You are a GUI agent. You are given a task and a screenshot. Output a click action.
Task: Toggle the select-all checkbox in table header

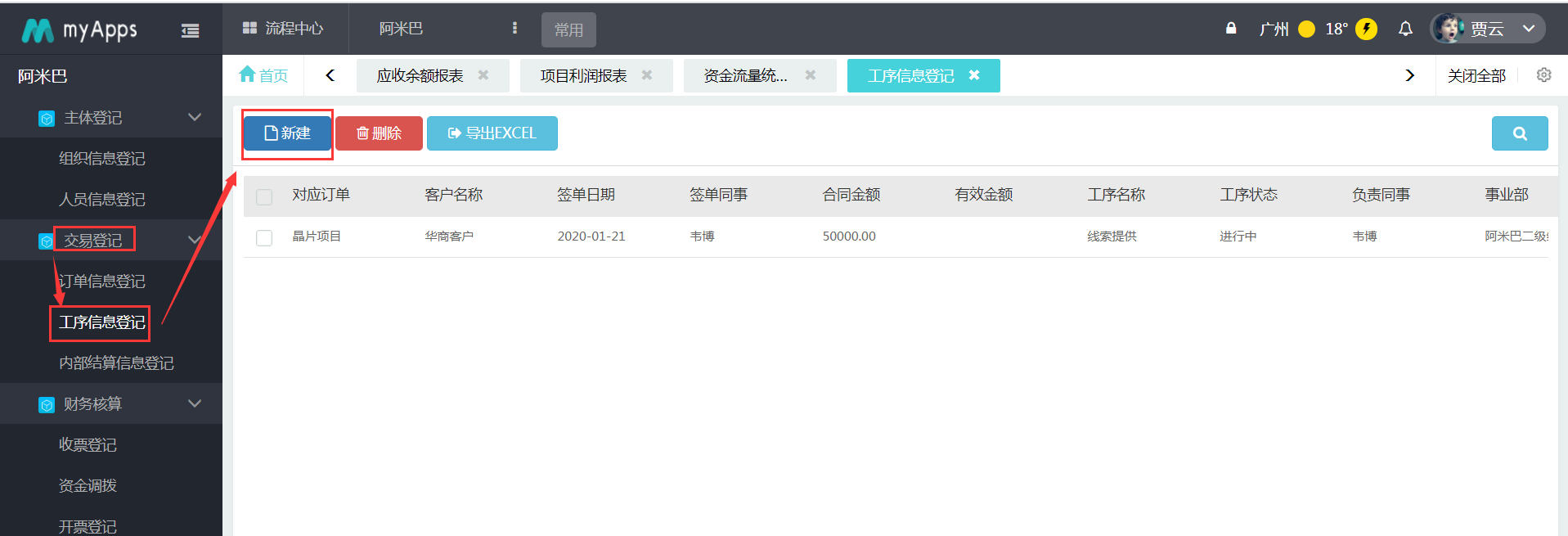[264, 196]
